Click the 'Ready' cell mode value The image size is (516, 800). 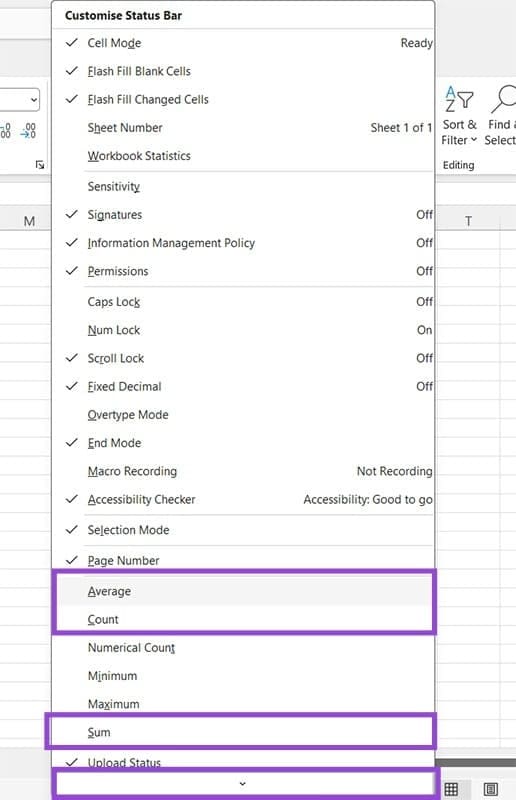coord(416,43)
